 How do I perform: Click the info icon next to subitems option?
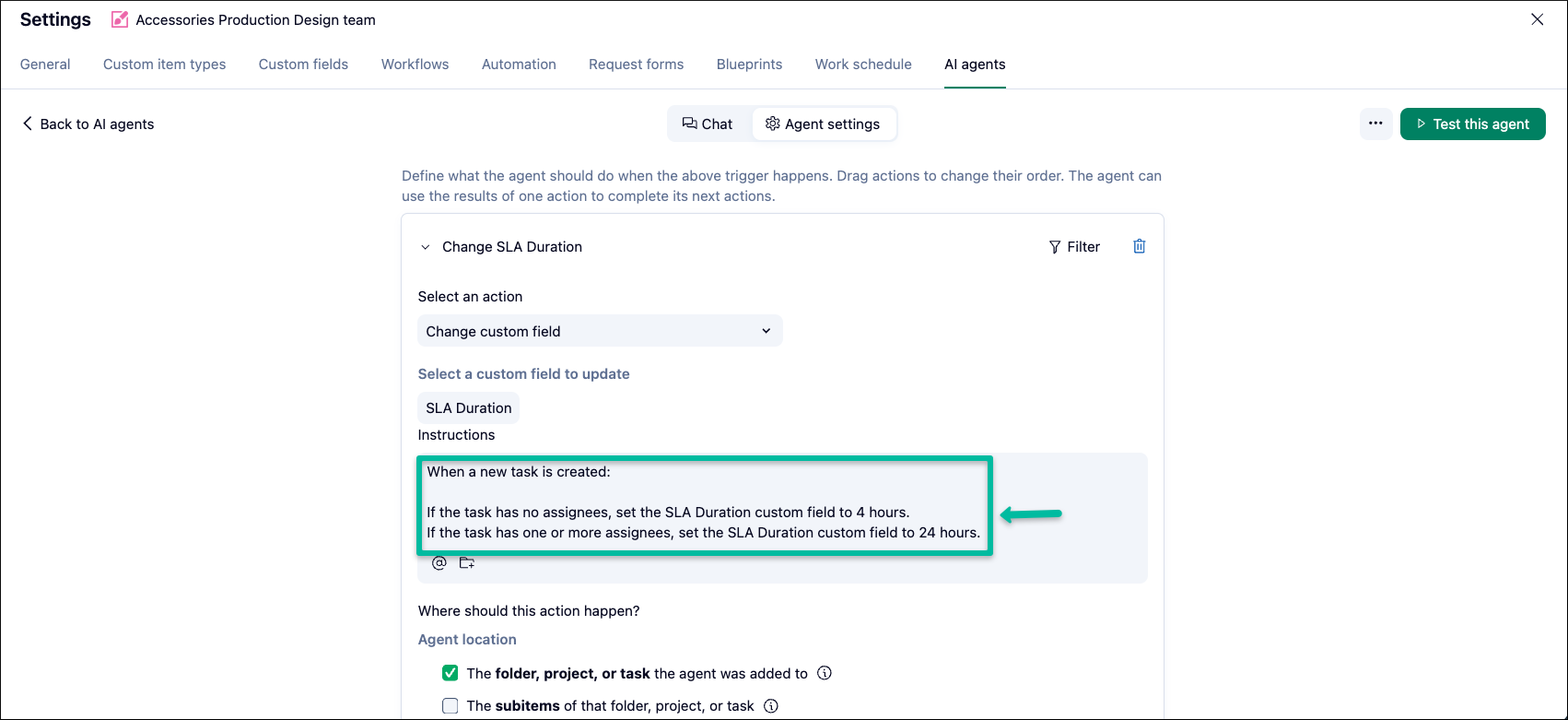[771, 706]
